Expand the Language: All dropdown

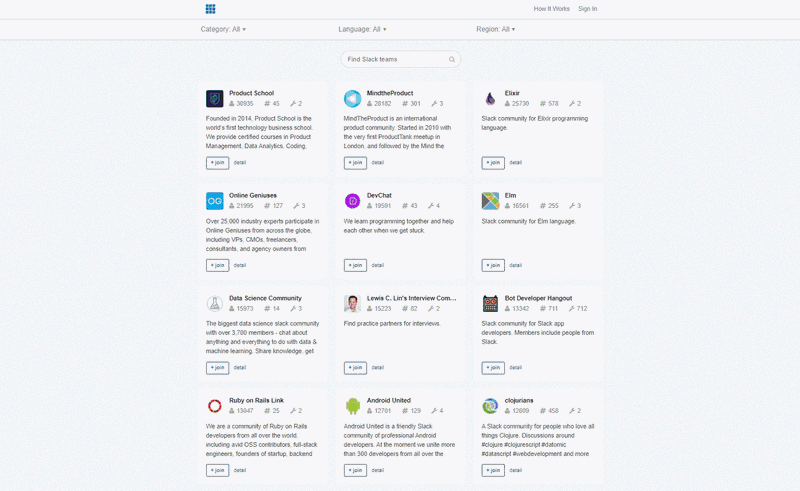(362, 29)
